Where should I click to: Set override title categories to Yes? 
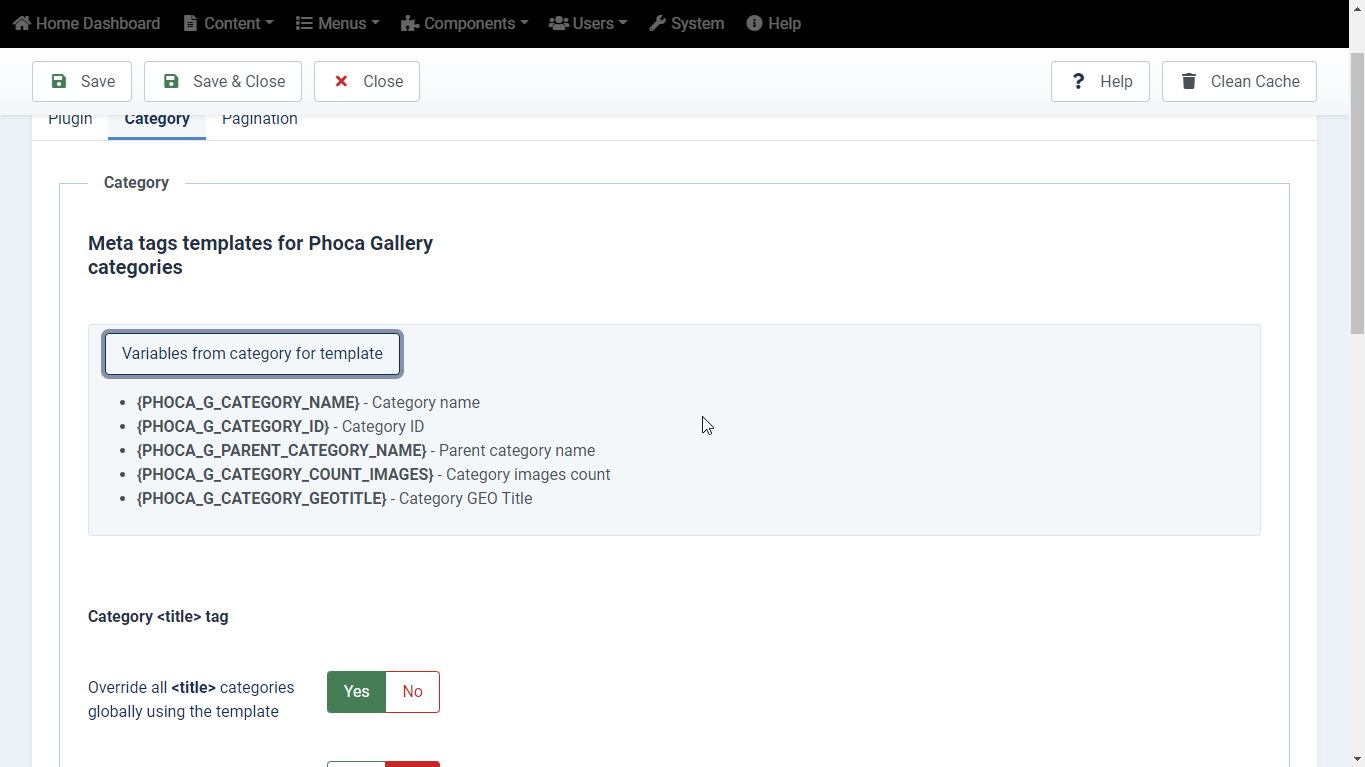coord(356,692)
